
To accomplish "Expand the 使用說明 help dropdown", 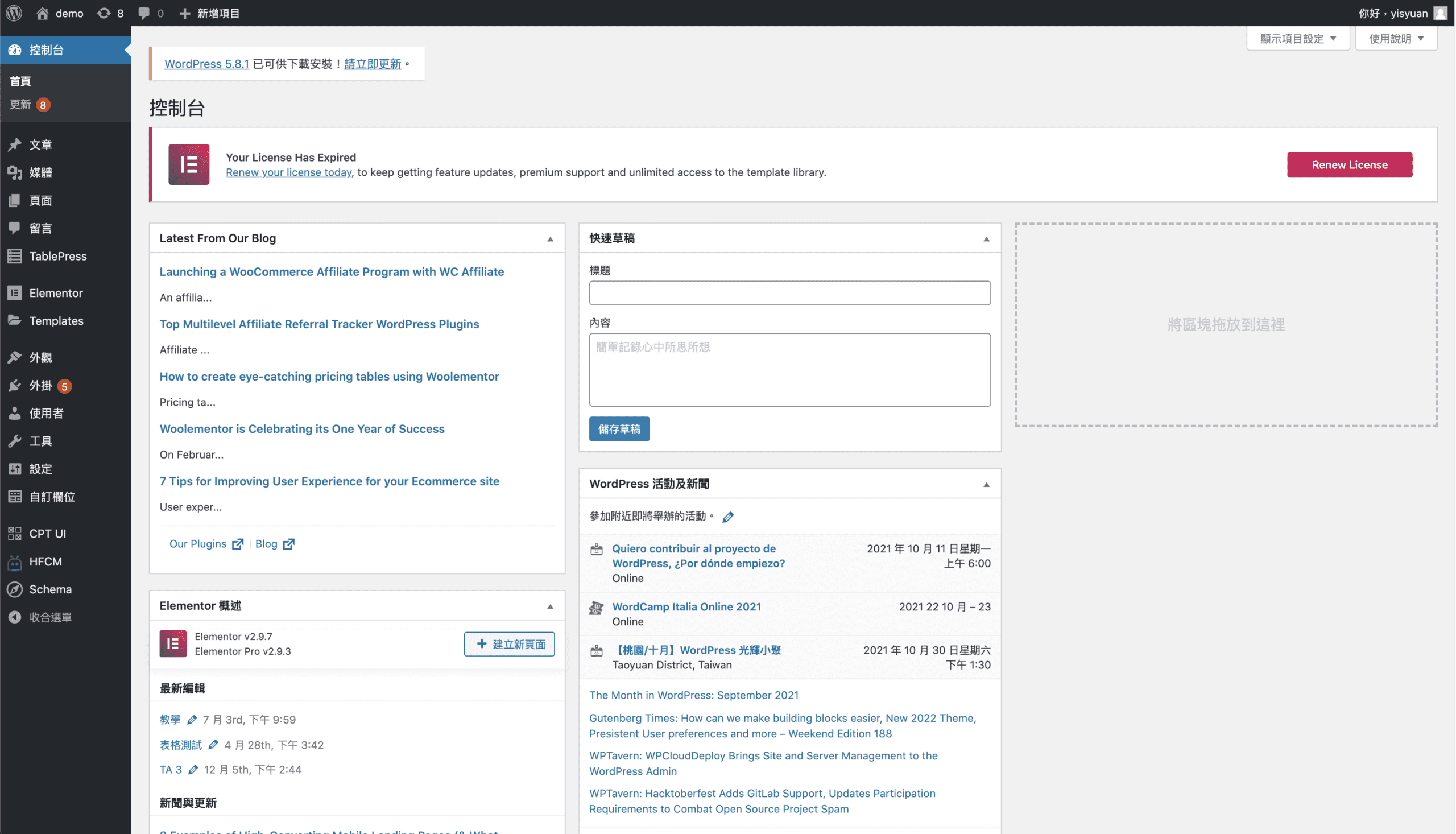I will point(1396,38).
